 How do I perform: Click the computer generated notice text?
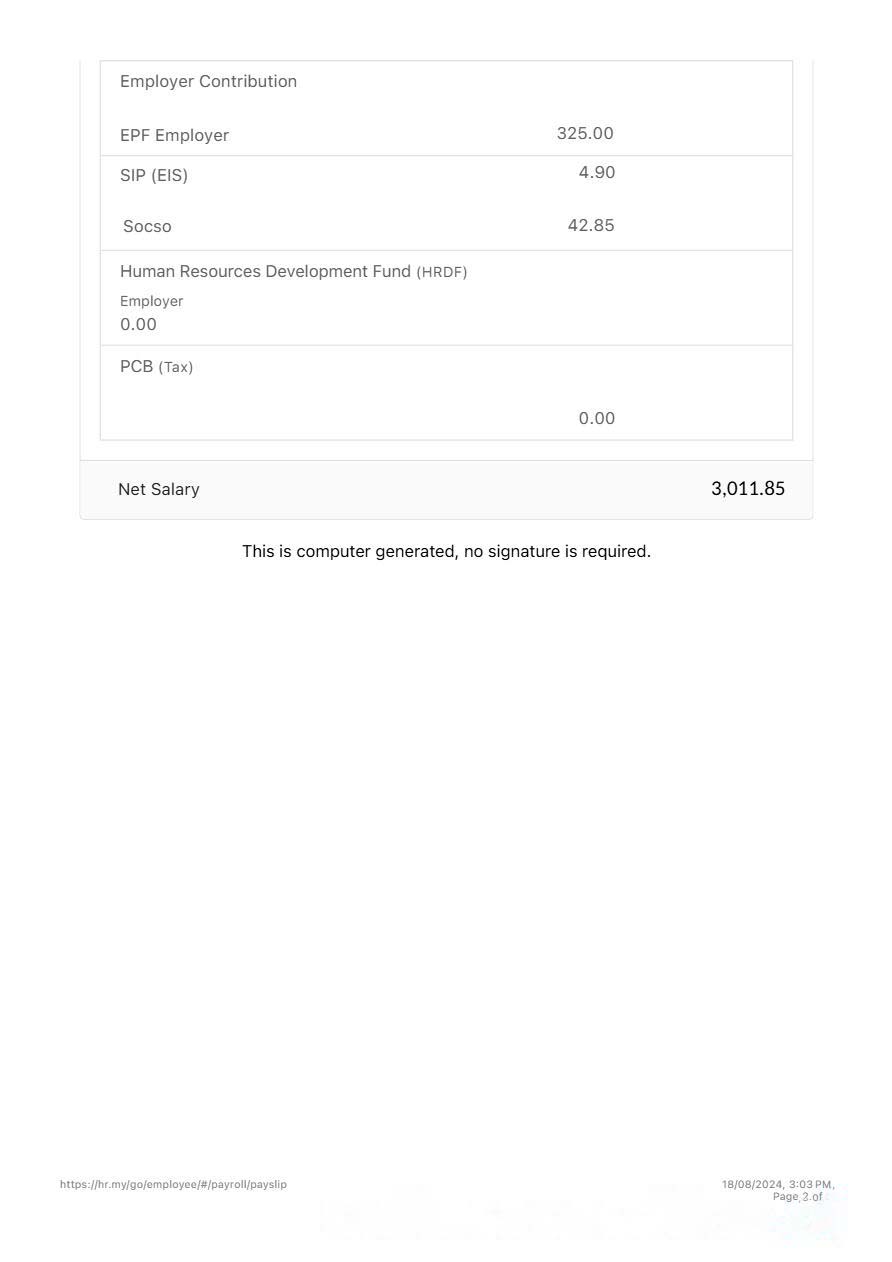click(446, 552)
